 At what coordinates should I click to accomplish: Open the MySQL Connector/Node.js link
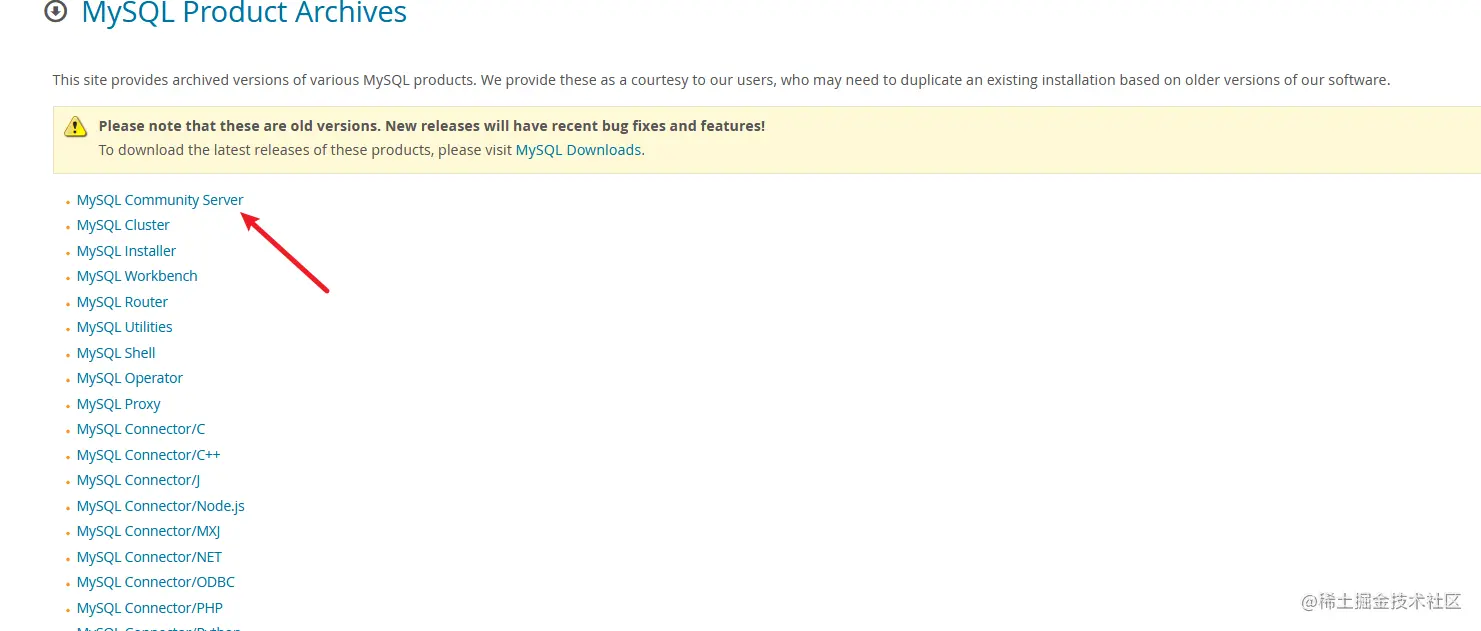pos(161,506)
